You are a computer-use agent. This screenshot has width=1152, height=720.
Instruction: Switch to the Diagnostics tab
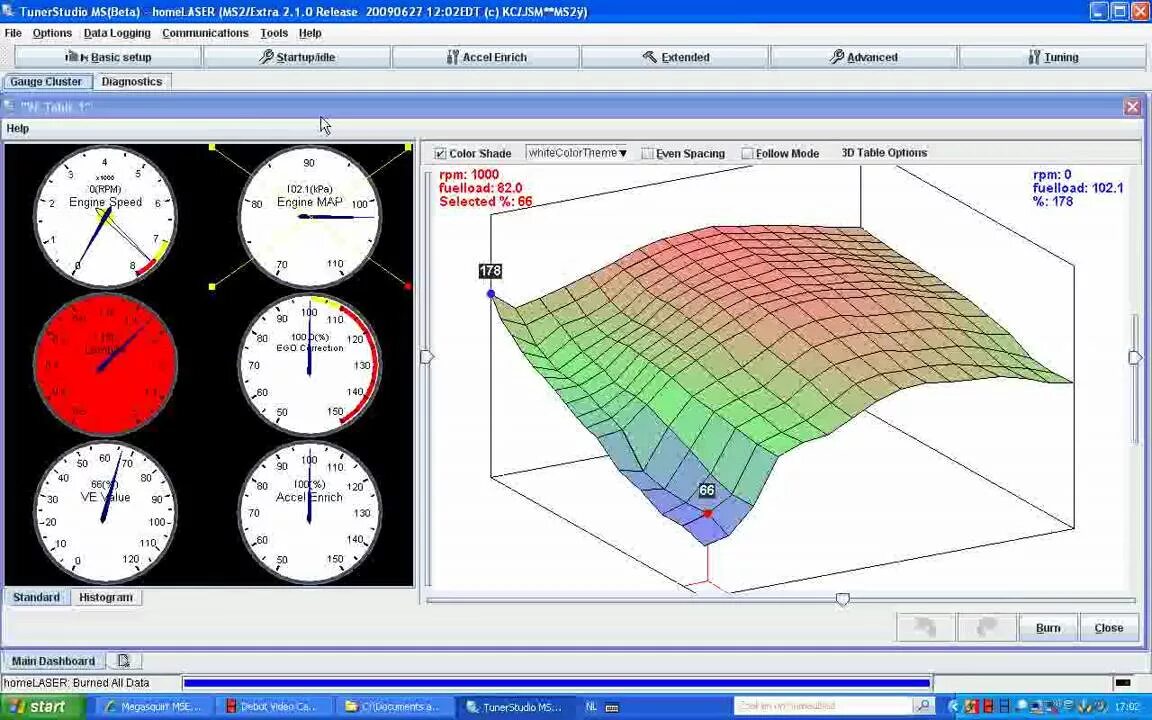click(x=132, y=82)
